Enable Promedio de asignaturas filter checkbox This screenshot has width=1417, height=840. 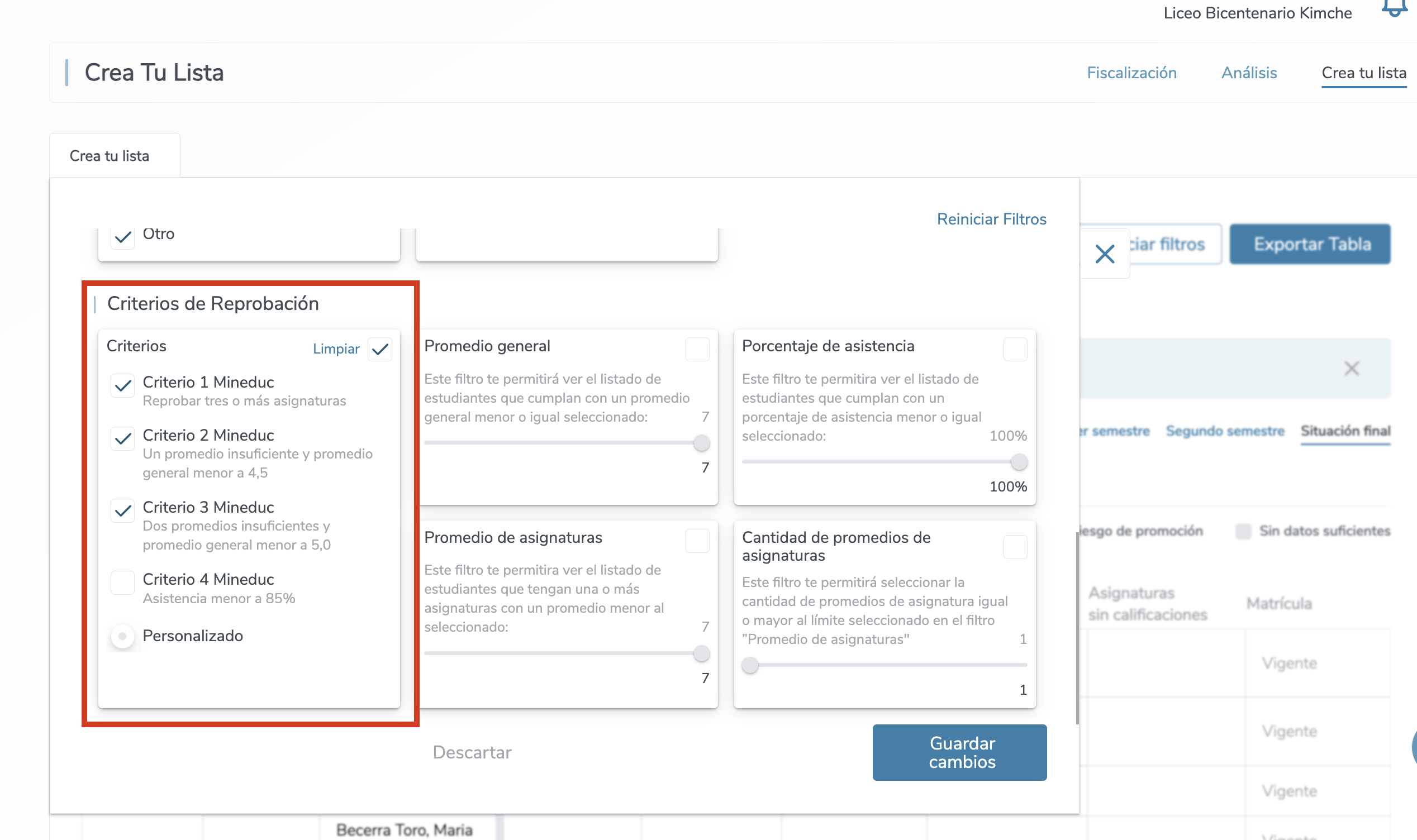coord(697,541)
